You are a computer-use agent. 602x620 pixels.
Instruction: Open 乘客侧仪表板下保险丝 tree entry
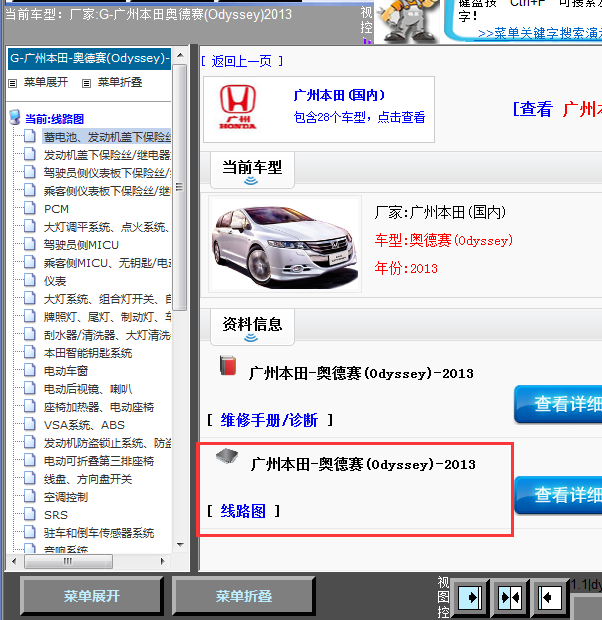coord(107,191)
